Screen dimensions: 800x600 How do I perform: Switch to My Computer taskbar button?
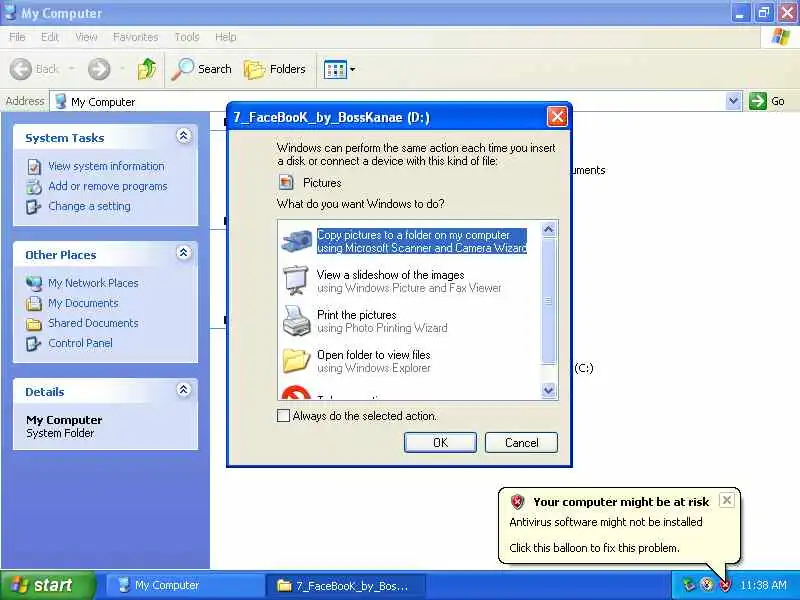pos(184,585)
